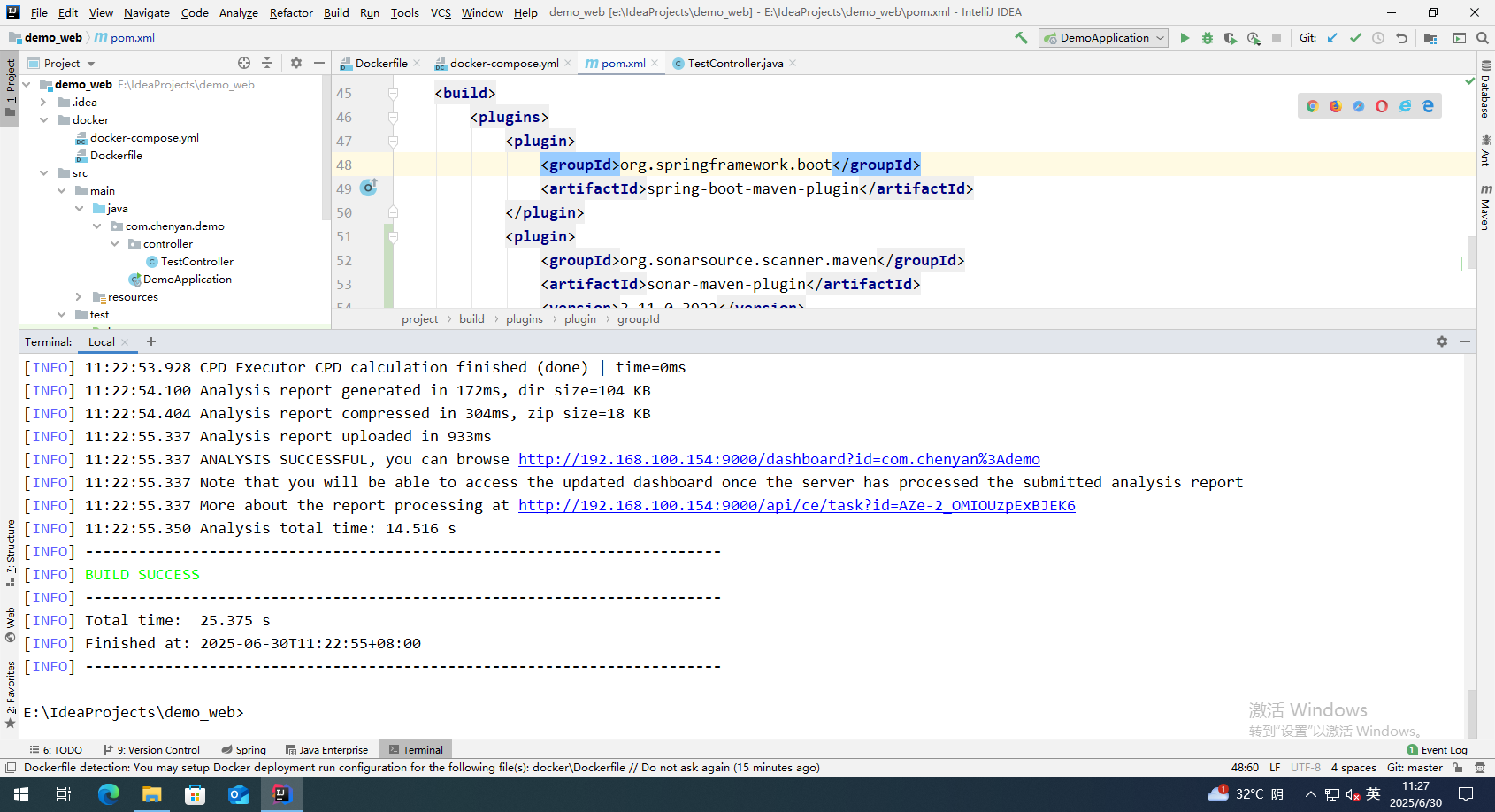Viewport: 1495px width, 812px height.
Task: Add a new terminal session tab
Action: tap(151, 341)
